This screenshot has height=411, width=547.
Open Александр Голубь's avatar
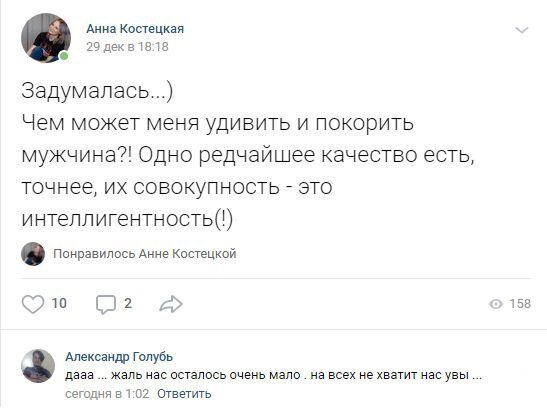pyautogui.click(x=38, y=366)
